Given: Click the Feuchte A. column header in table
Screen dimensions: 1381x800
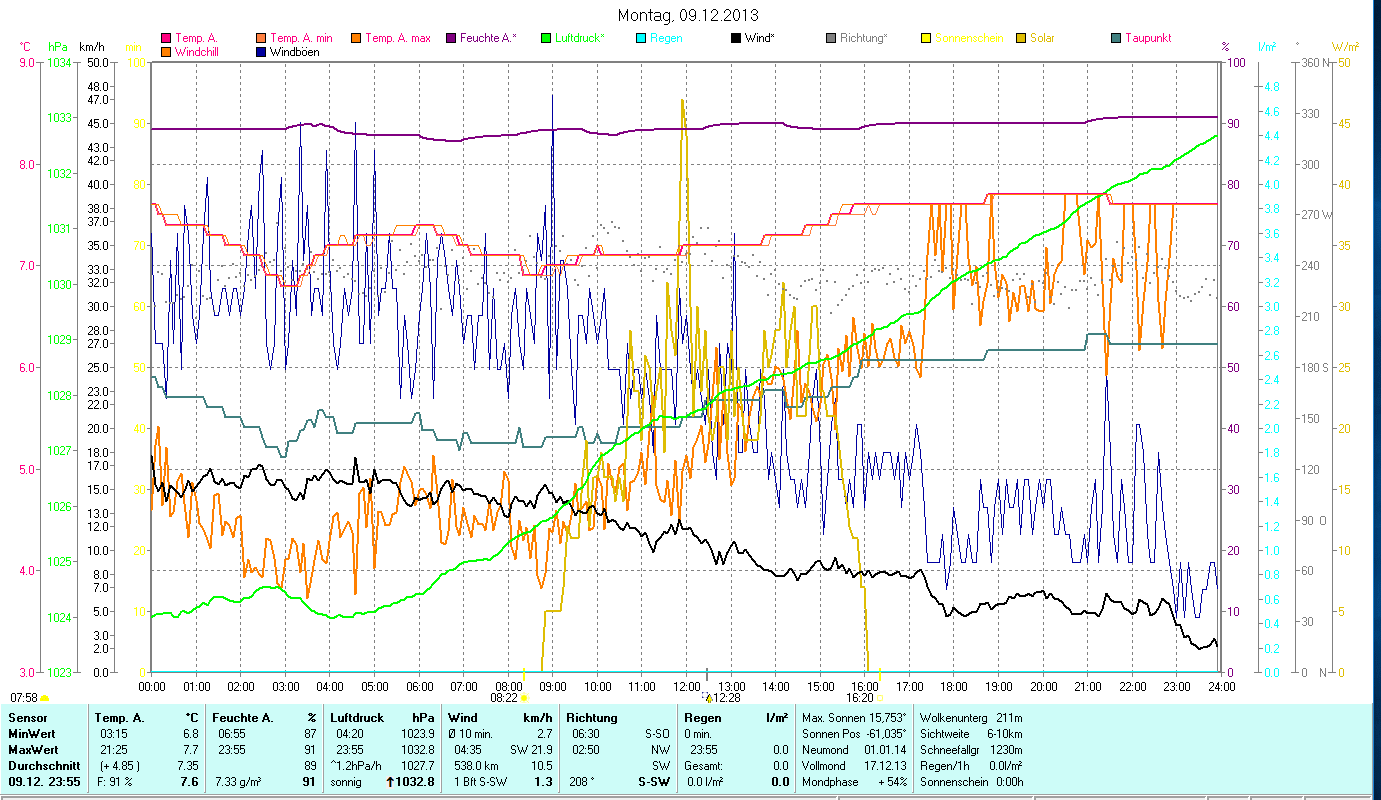Looking at the screenshot, I should [x=240, y=717].
